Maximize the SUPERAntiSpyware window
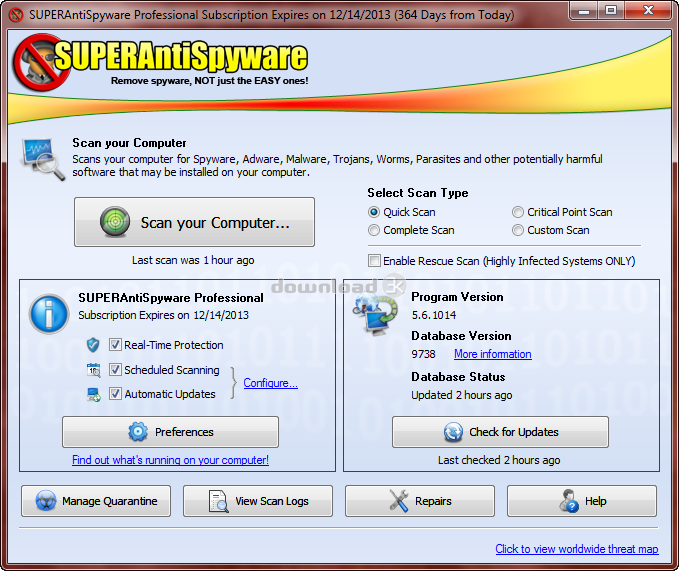This screenshot has width=679, height=571. pos(611,11)
